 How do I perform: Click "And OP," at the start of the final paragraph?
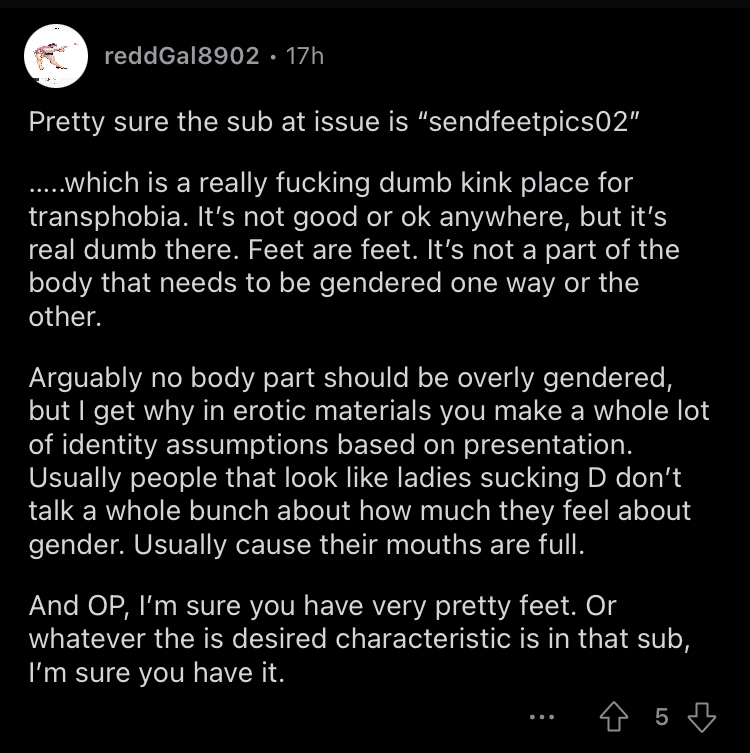point(80,606)
